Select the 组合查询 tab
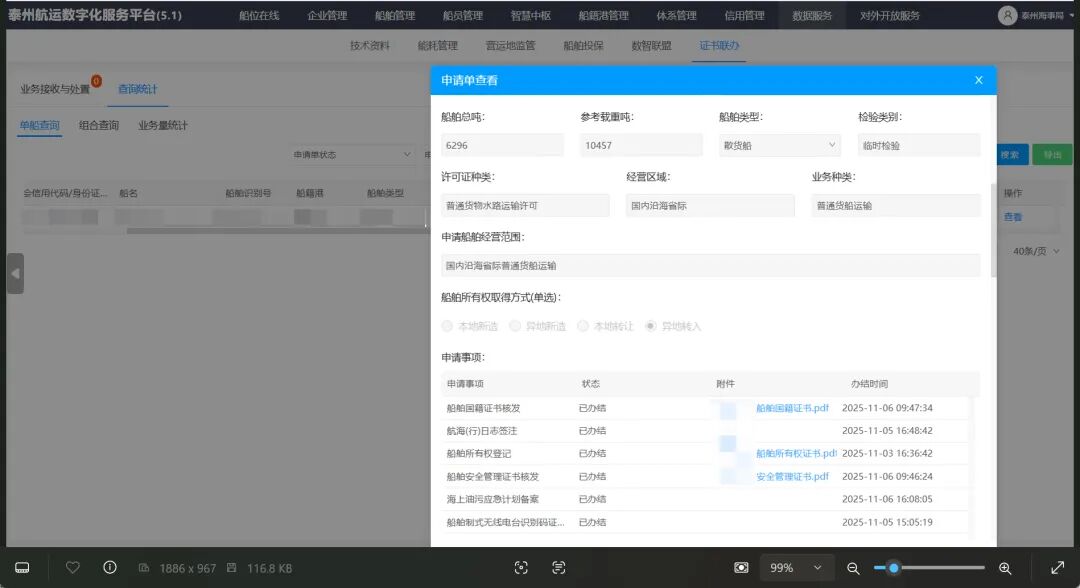Screen dimensions: 1080x588 [99, 125]
